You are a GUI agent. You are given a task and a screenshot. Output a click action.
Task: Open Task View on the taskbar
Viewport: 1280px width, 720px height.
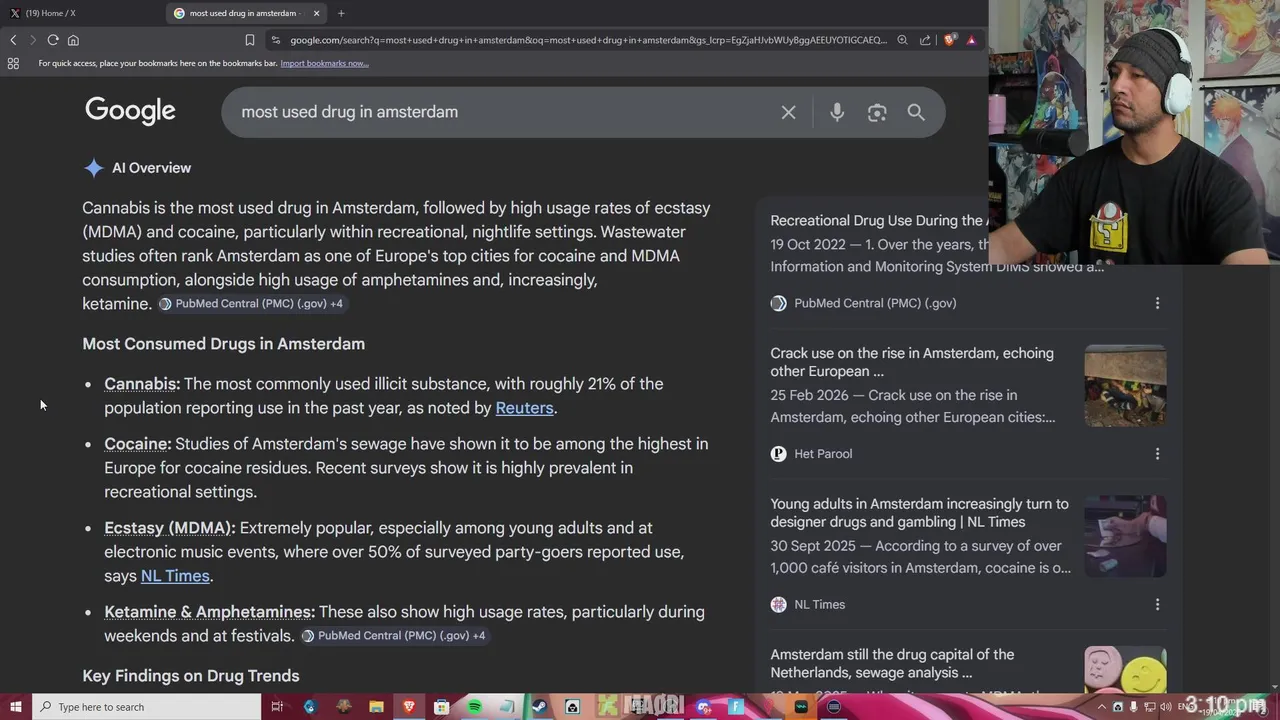pos(277,707)
